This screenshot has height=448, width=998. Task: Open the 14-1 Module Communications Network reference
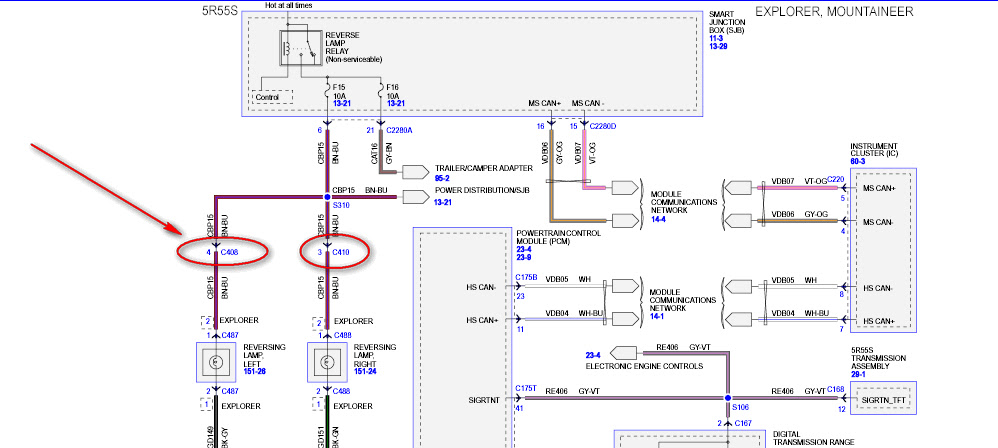[657, 315]
